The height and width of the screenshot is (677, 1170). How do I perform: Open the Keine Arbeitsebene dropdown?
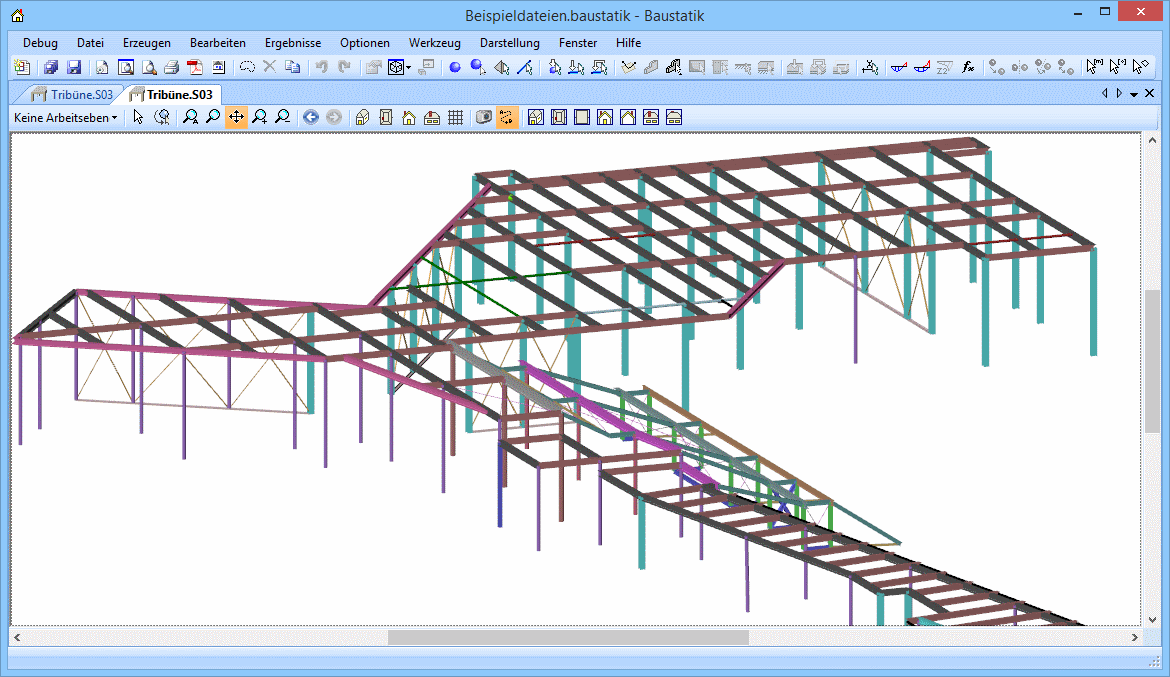click(x=65, y=117)
